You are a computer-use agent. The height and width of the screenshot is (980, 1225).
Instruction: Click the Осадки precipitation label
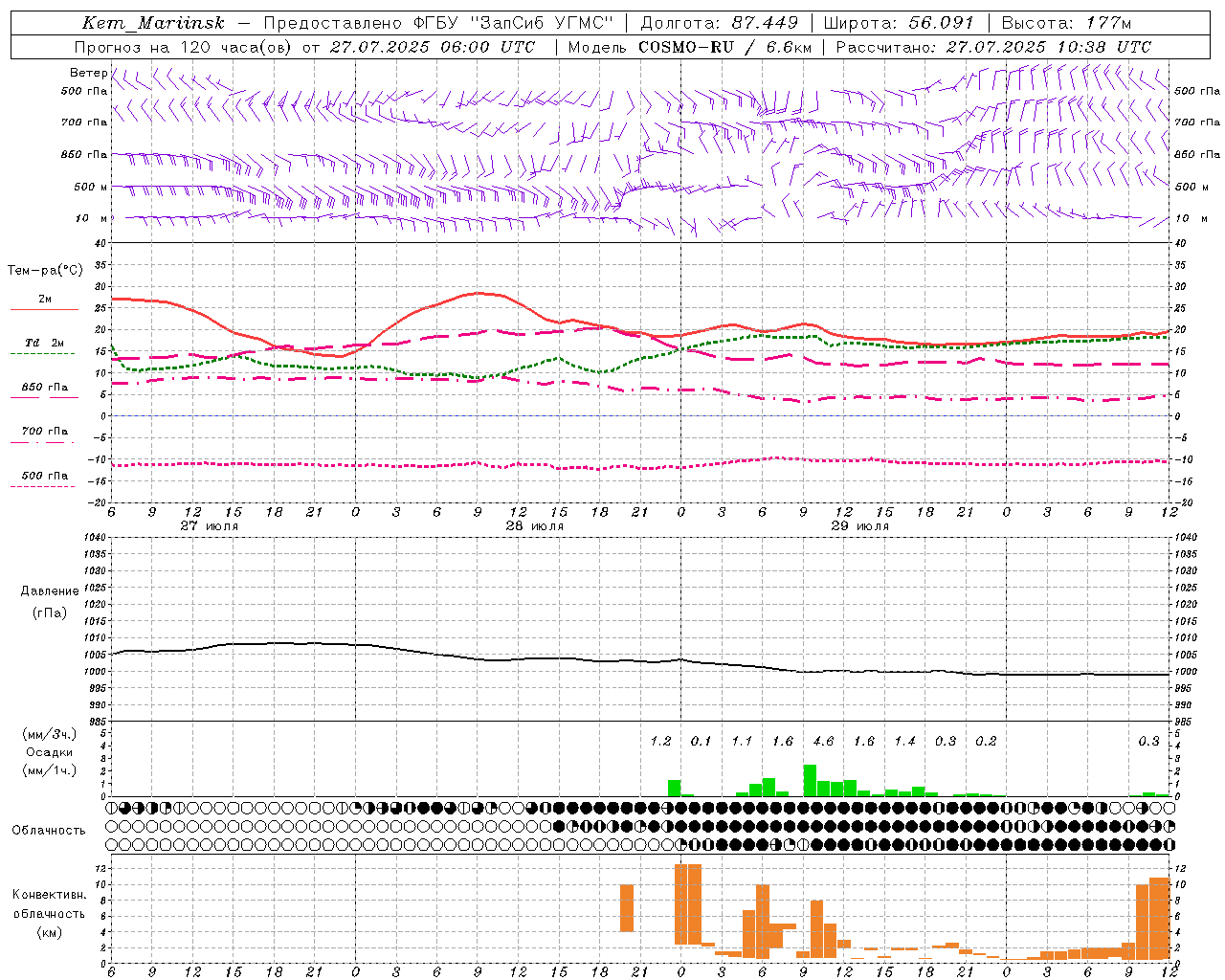point(50,752)
